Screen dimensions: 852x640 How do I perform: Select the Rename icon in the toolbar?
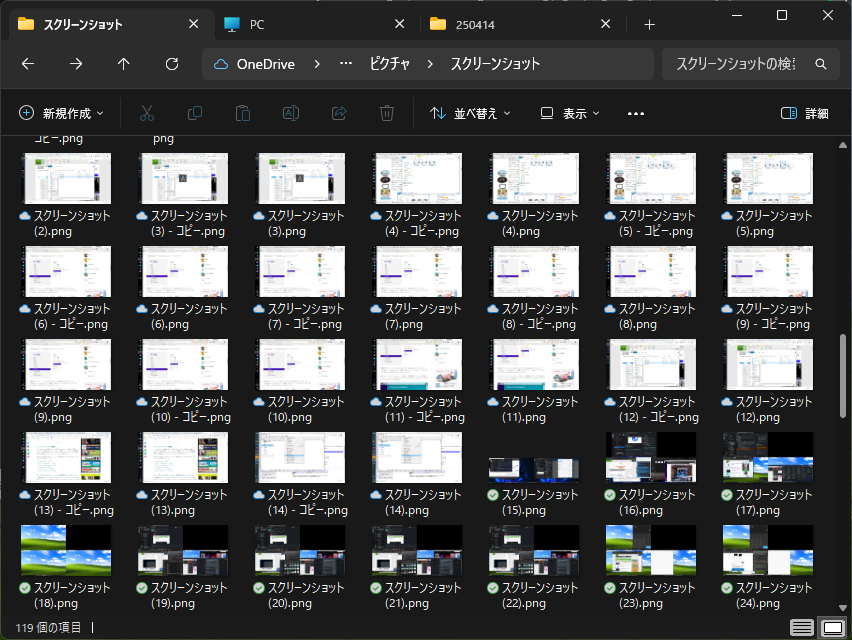(290, 113)
